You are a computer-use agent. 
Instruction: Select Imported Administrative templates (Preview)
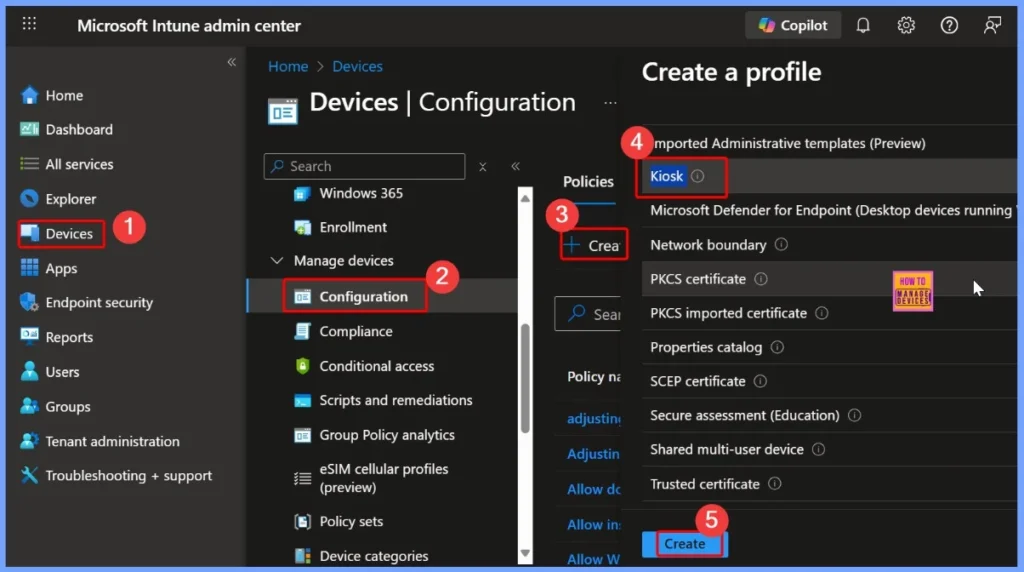pyautogui.click(x=788, y=143)
